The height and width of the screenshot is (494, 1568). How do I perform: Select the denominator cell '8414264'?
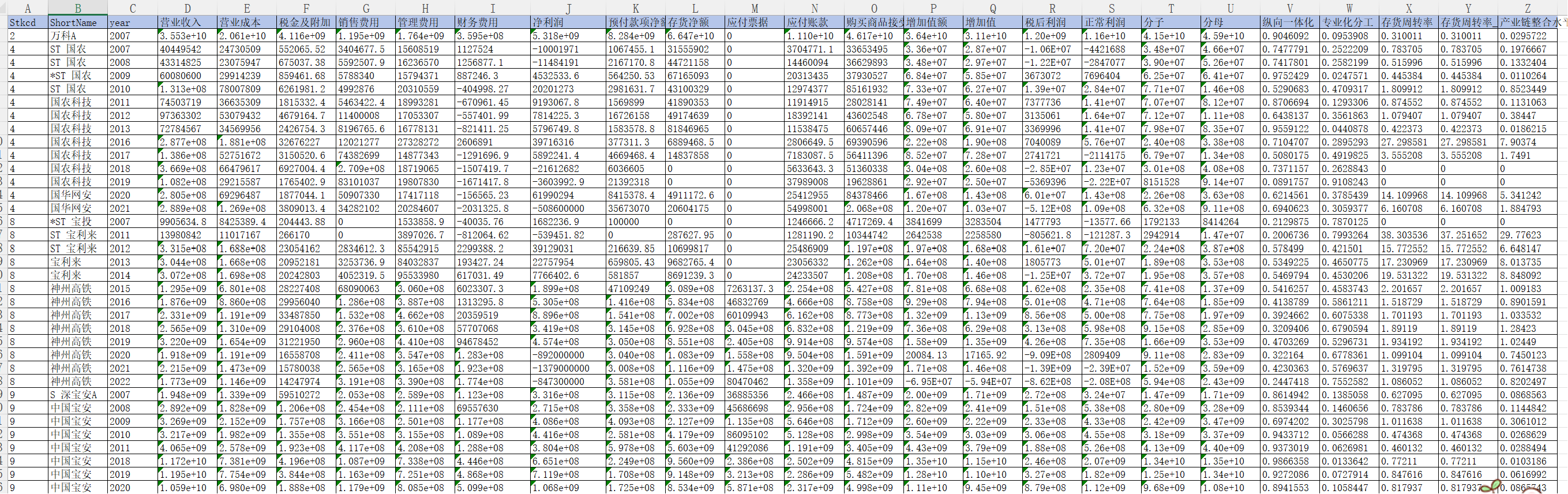1230,222
